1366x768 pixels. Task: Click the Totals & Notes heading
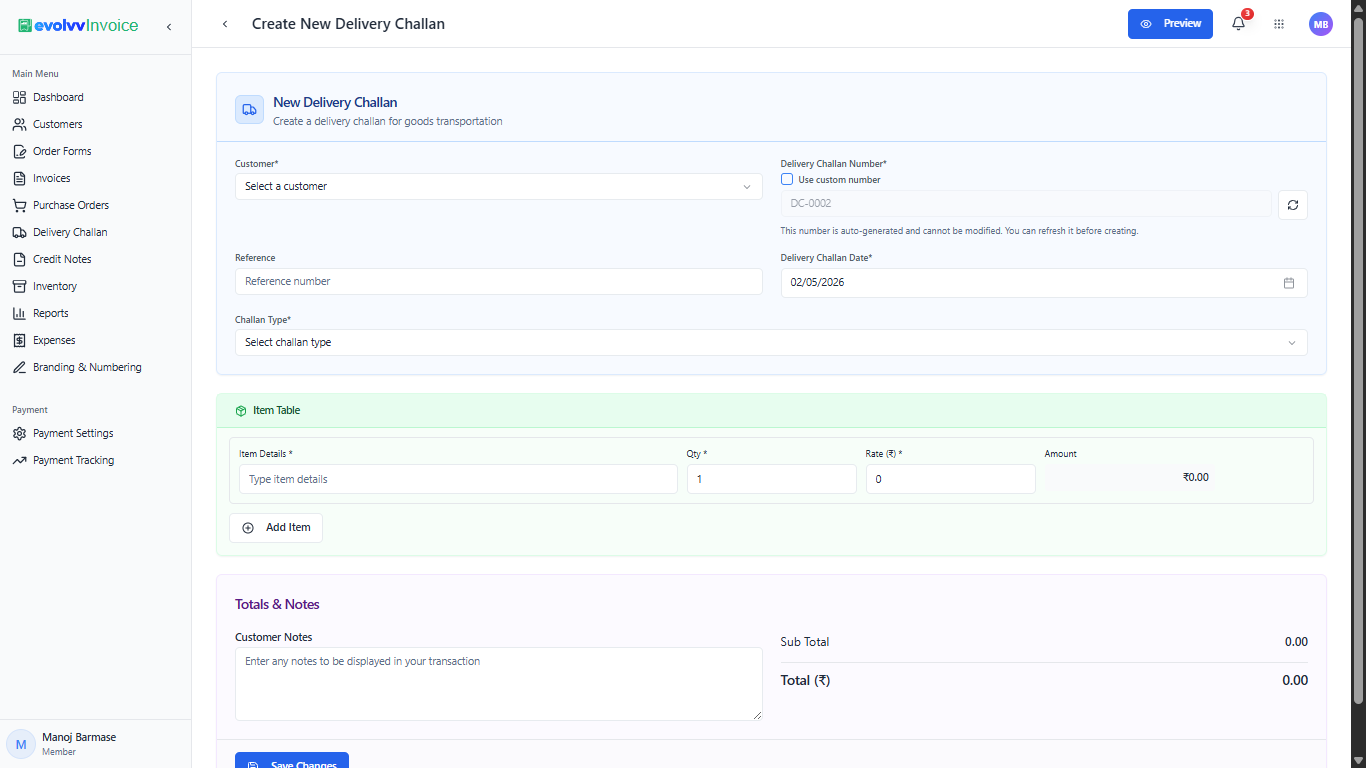pos(277,604)
